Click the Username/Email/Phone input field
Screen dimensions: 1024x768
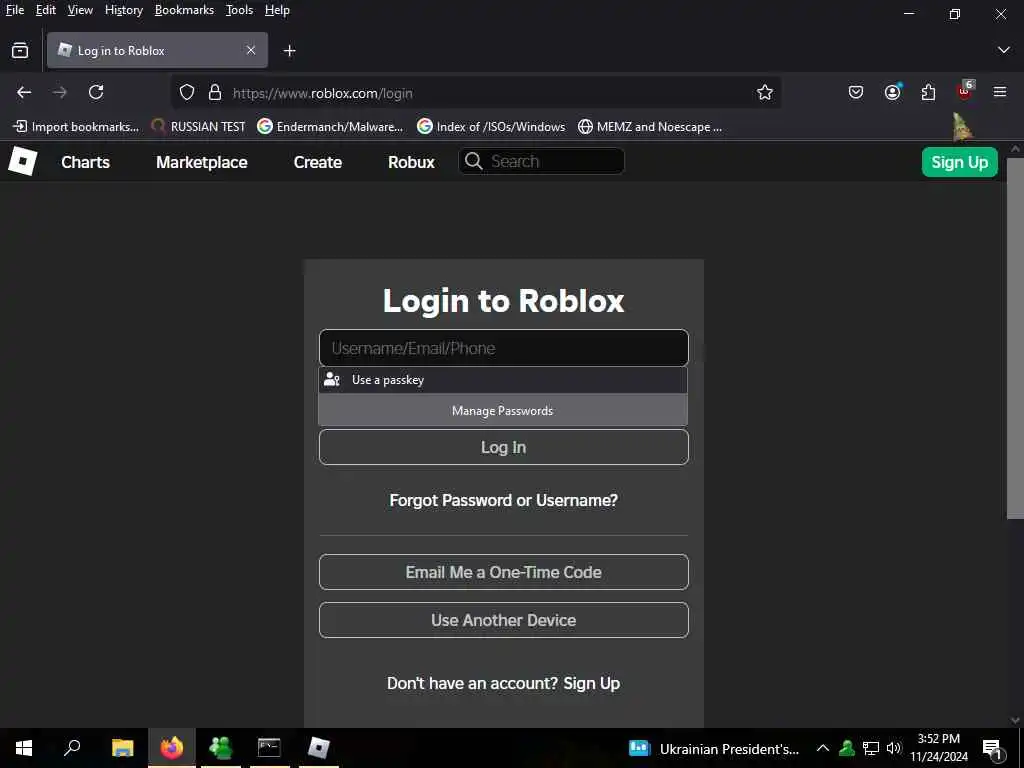point(504,348)
